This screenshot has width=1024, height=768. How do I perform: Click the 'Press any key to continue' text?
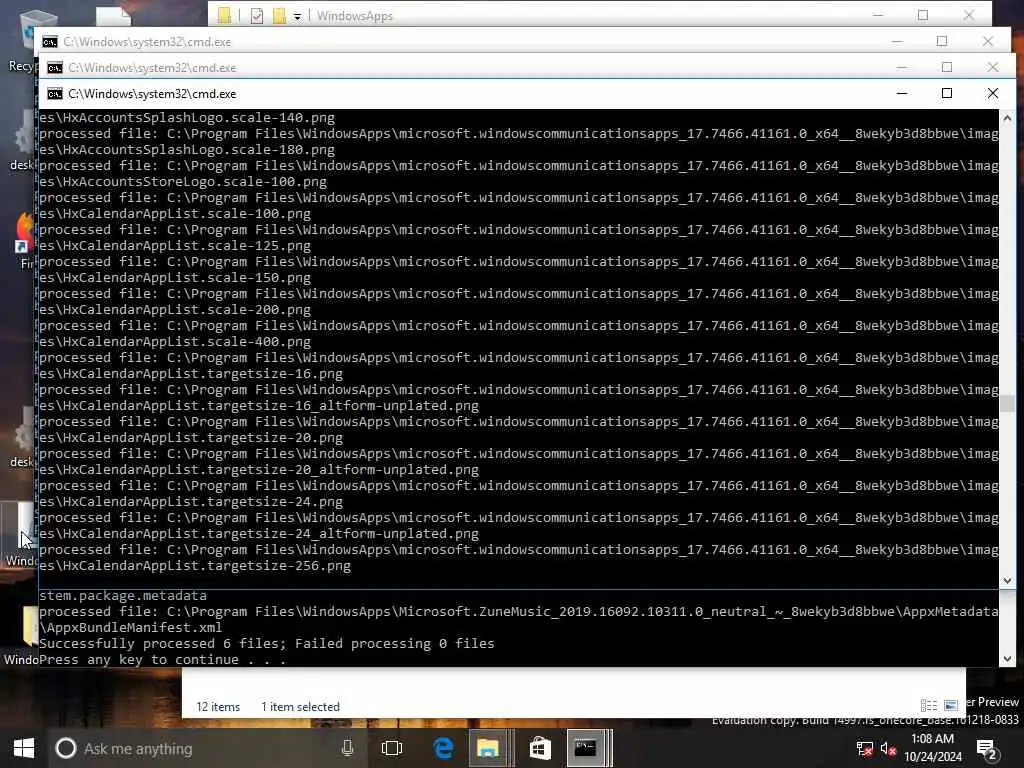(x=163, y=660)
